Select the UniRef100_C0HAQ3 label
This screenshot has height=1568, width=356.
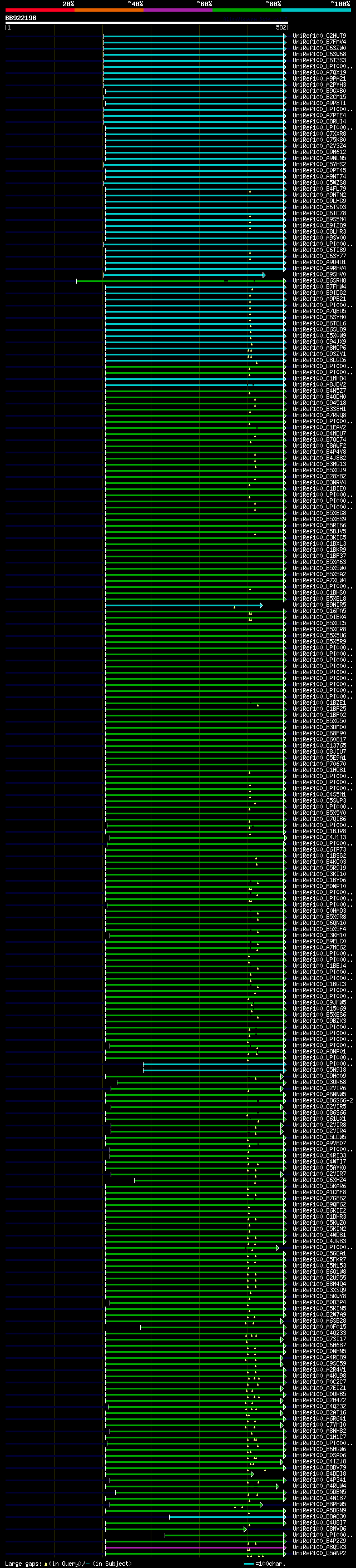pyautogui.click(x=319, y=911)
